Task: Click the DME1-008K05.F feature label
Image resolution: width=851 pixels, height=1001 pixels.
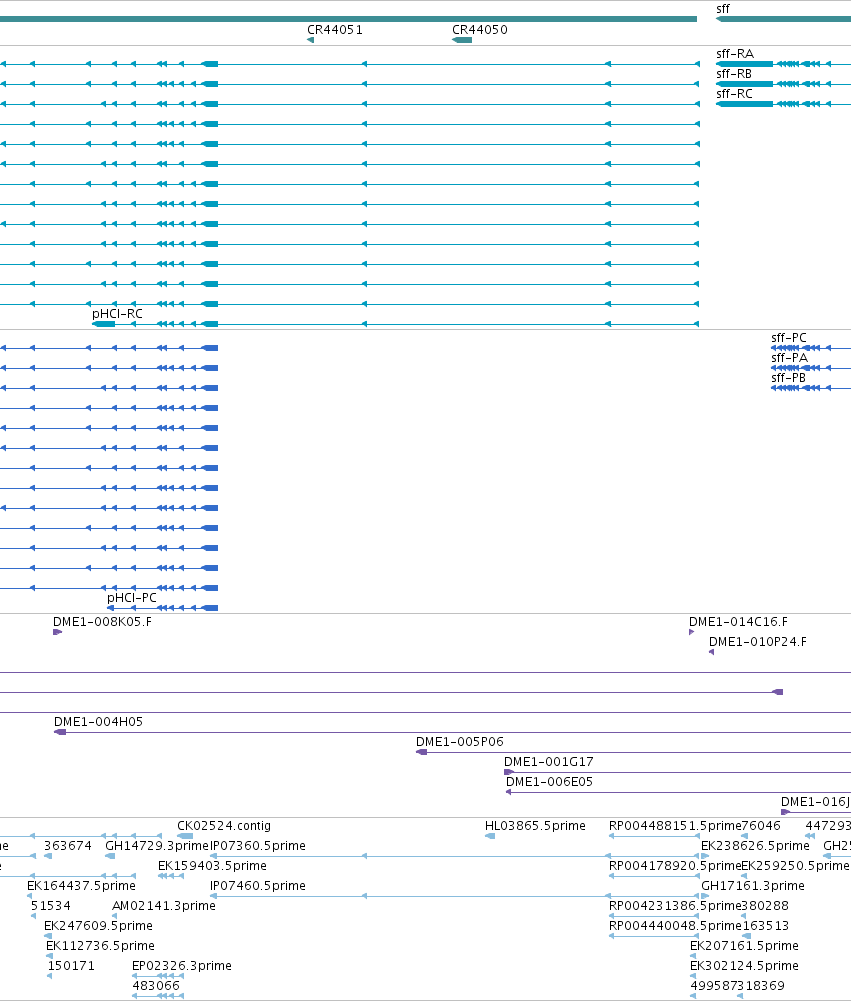Action: pyautogui.click(x=102, y=622)
